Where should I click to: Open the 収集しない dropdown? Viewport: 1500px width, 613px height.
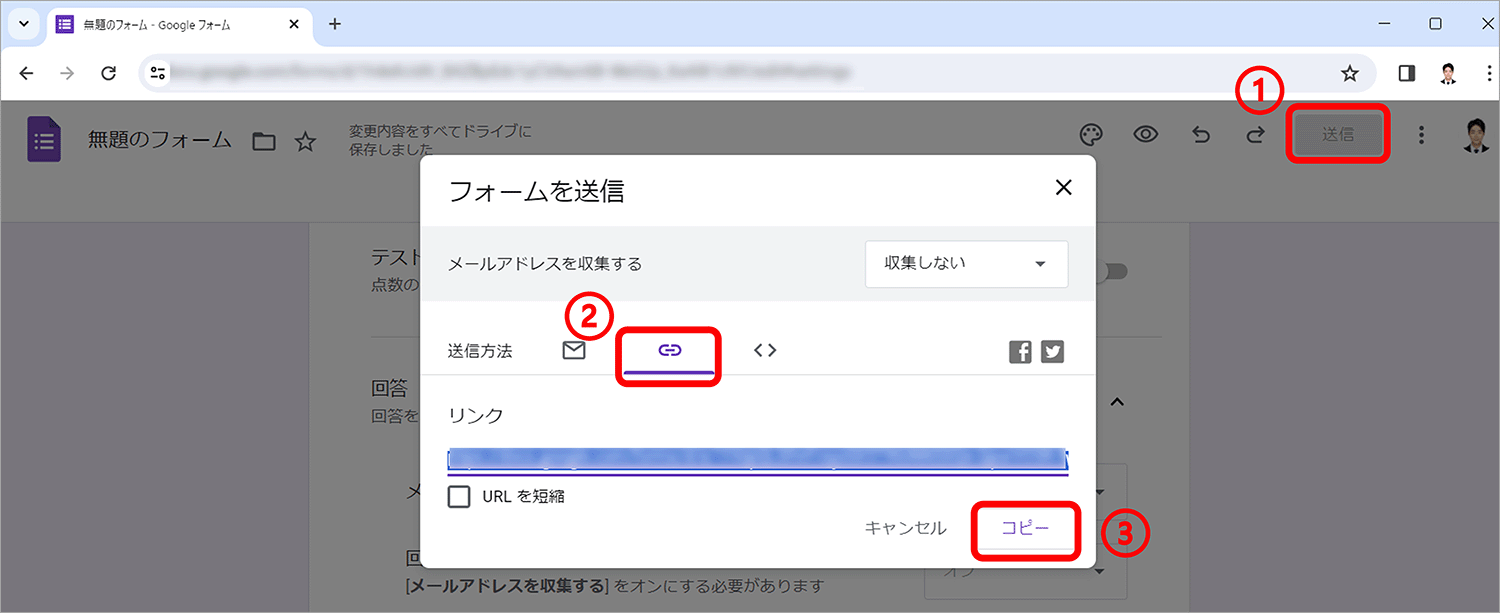click(966, 264)
